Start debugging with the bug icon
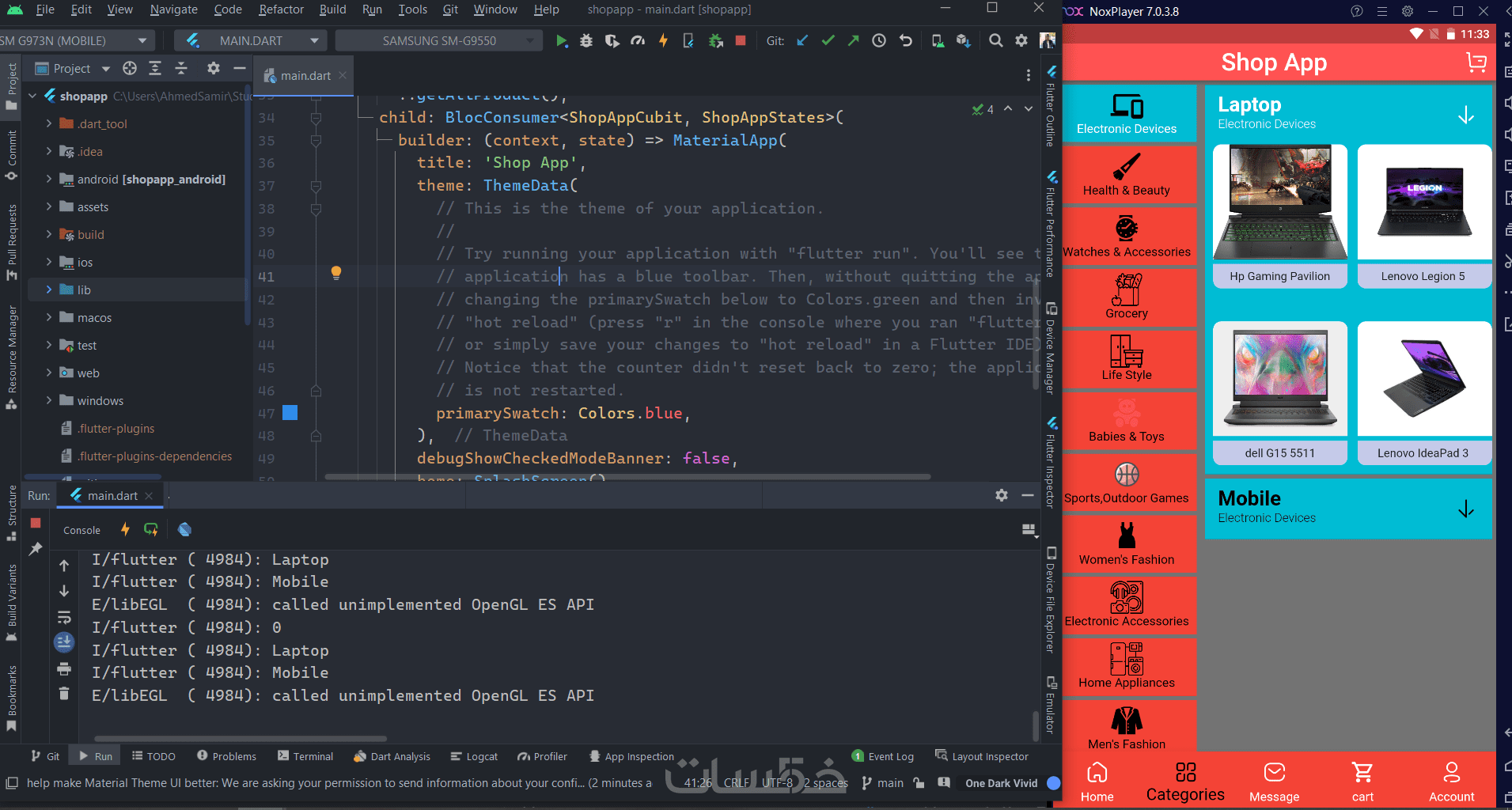The height and width of the screenshot is (810, 1512). [586, 40]
